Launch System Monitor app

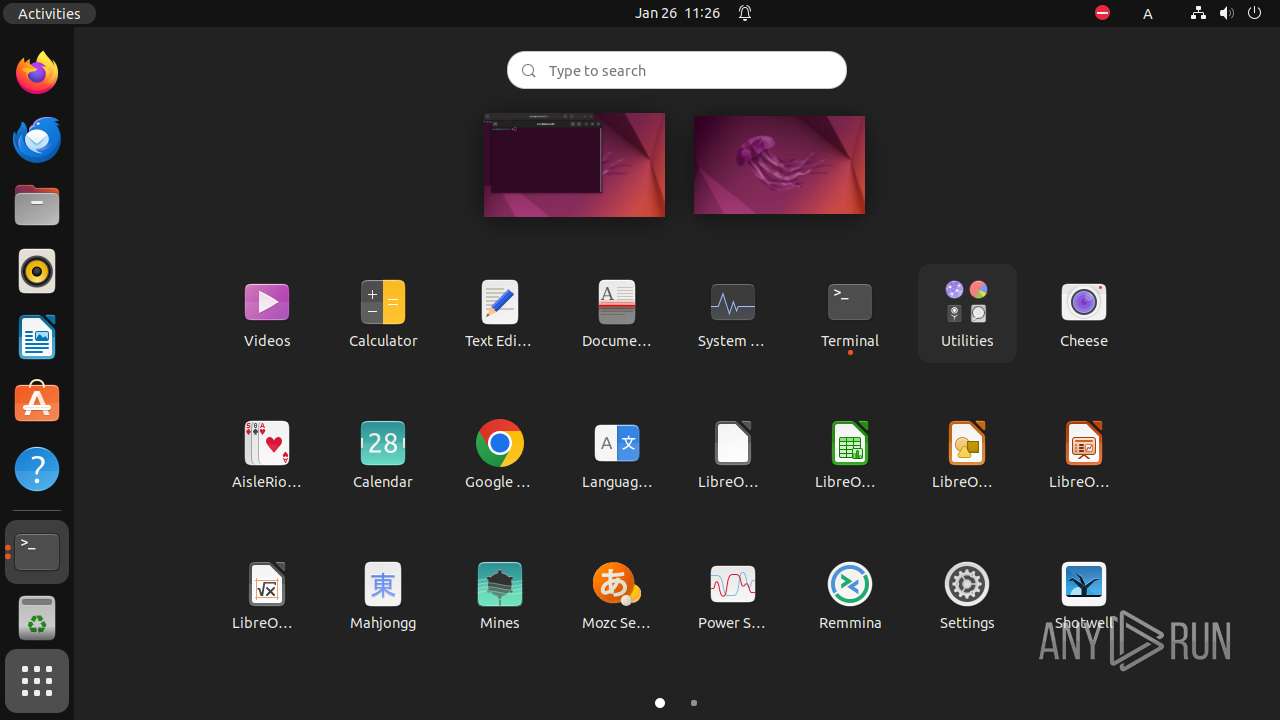[x=733, y=313]
